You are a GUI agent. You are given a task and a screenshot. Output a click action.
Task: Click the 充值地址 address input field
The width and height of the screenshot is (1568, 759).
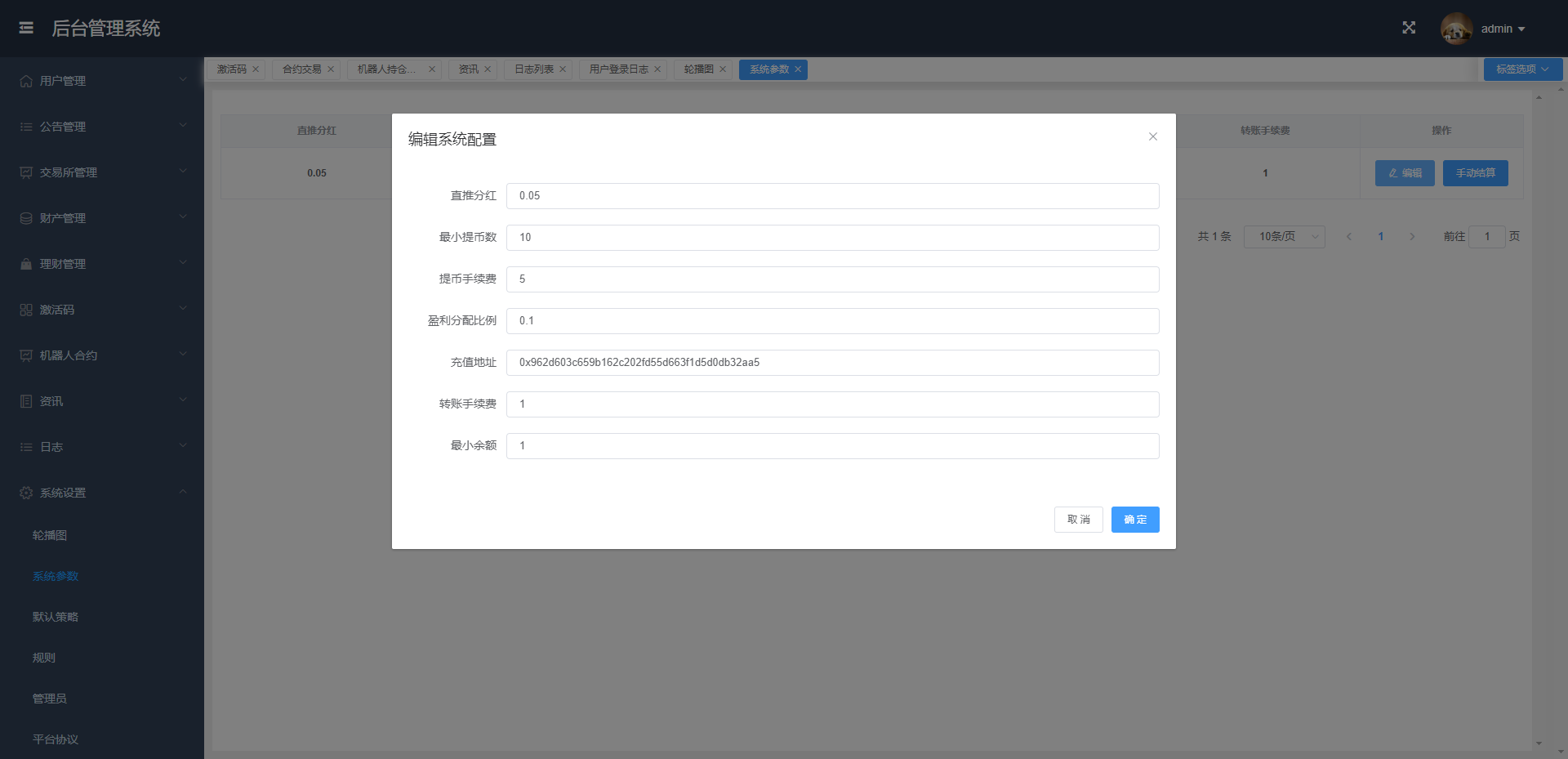[x=831, y=362]
